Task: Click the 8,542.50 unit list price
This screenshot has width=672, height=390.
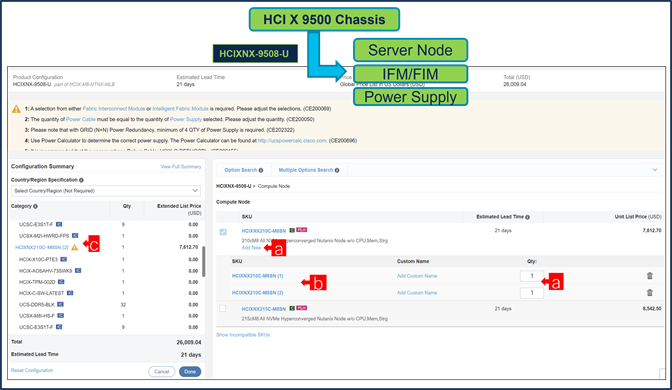Action: [652, 309]
